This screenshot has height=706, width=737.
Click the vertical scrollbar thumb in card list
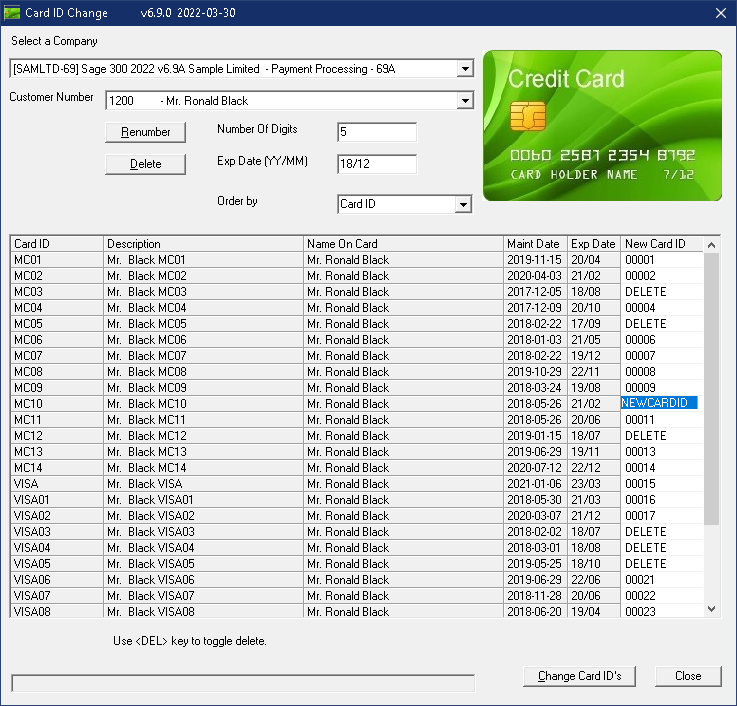click(712, 389)
